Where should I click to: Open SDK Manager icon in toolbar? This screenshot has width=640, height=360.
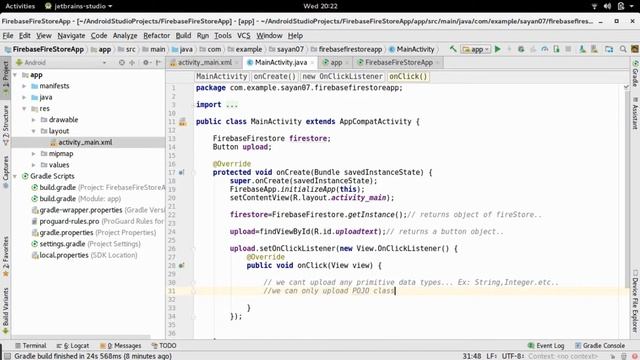pyautogui.click(x=594, y=49)
